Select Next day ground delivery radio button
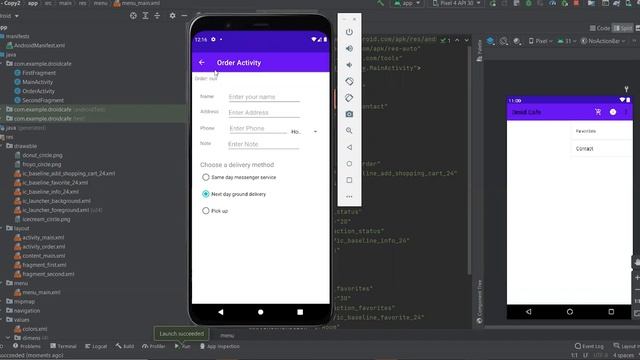This screenshot has height=360, width=640. pos(206,194)
